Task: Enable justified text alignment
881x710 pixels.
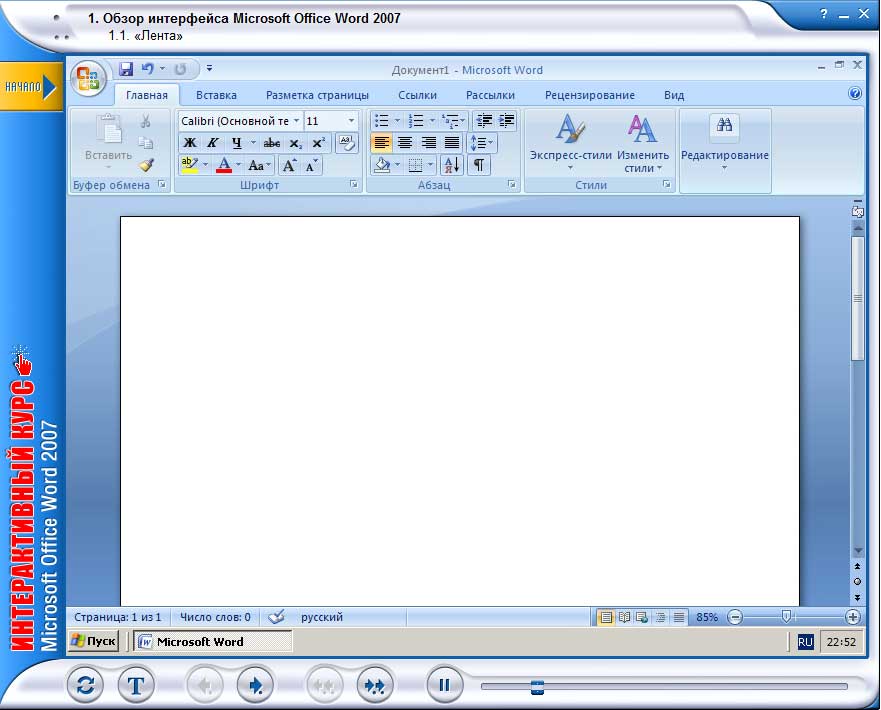Action: point(452,143)
